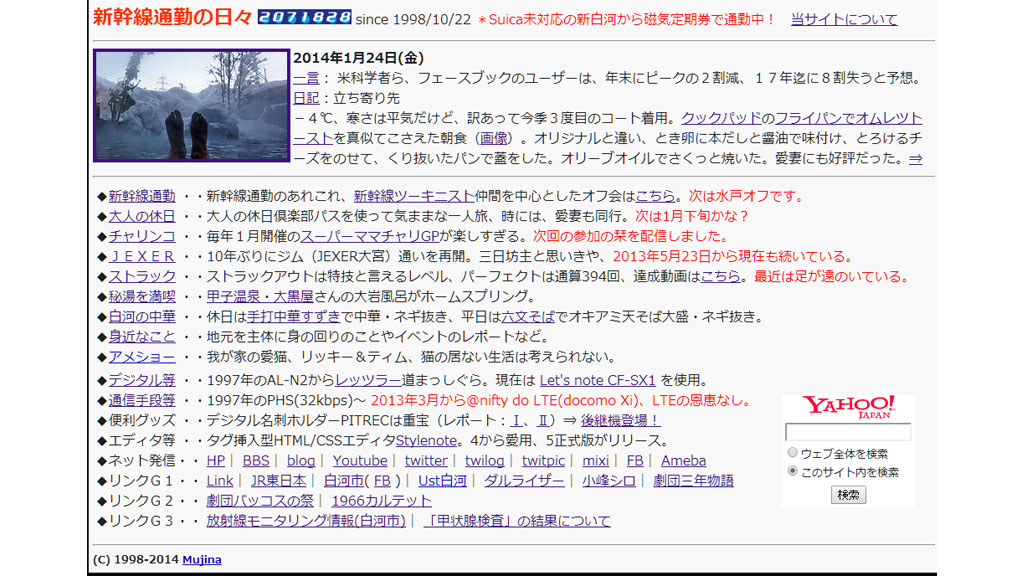Open the 小峰シロ link

tap(609, 481)
